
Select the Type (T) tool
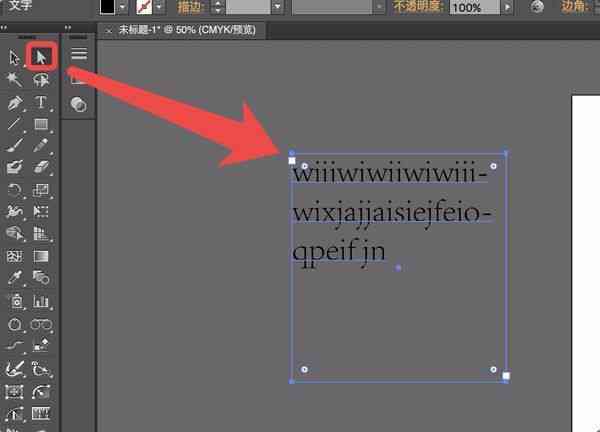41,103
